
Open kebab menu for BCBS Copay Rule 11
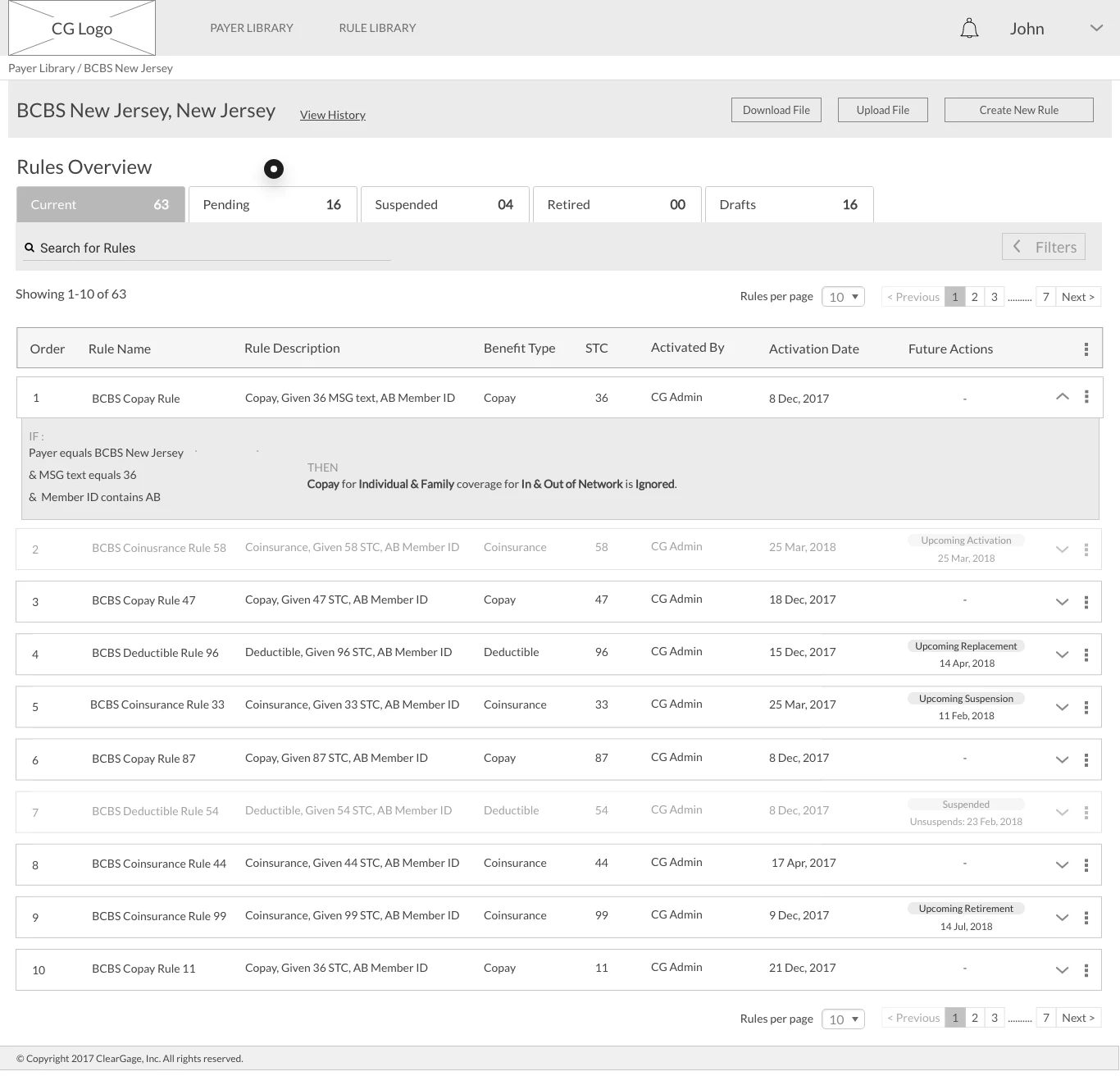(1086, 970)
